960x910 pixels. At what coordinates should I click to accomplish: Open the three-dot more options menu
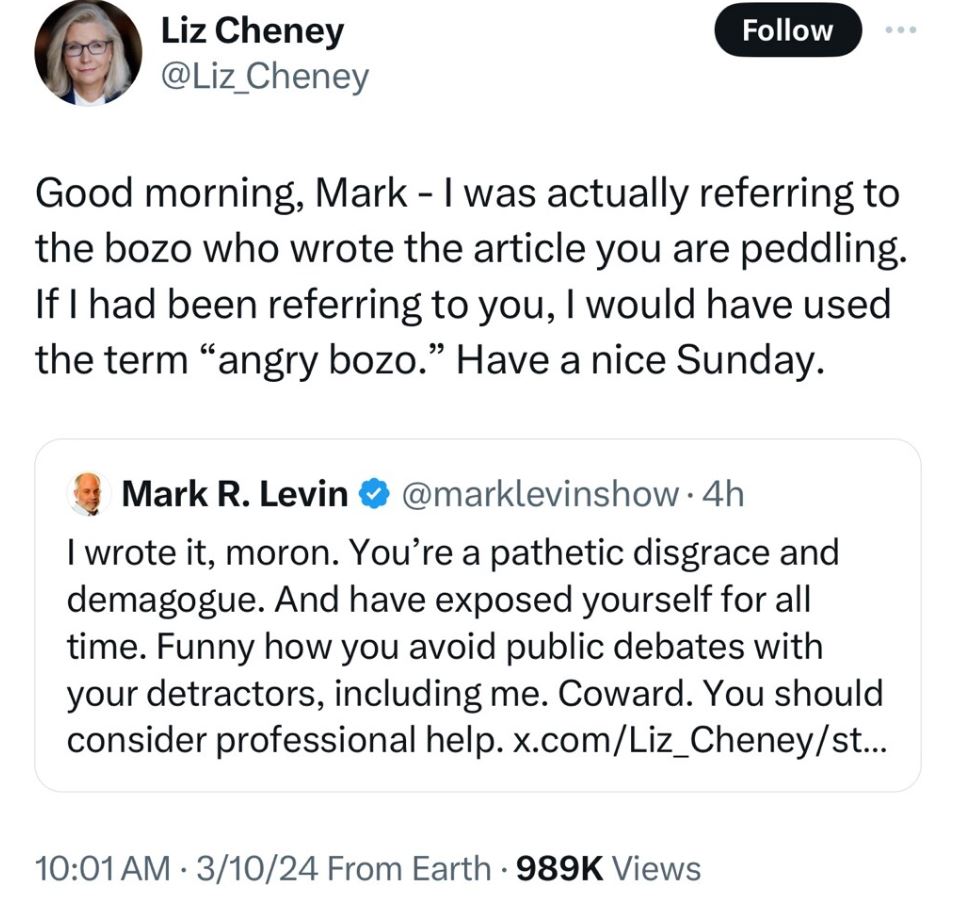[x=901, y=29]
